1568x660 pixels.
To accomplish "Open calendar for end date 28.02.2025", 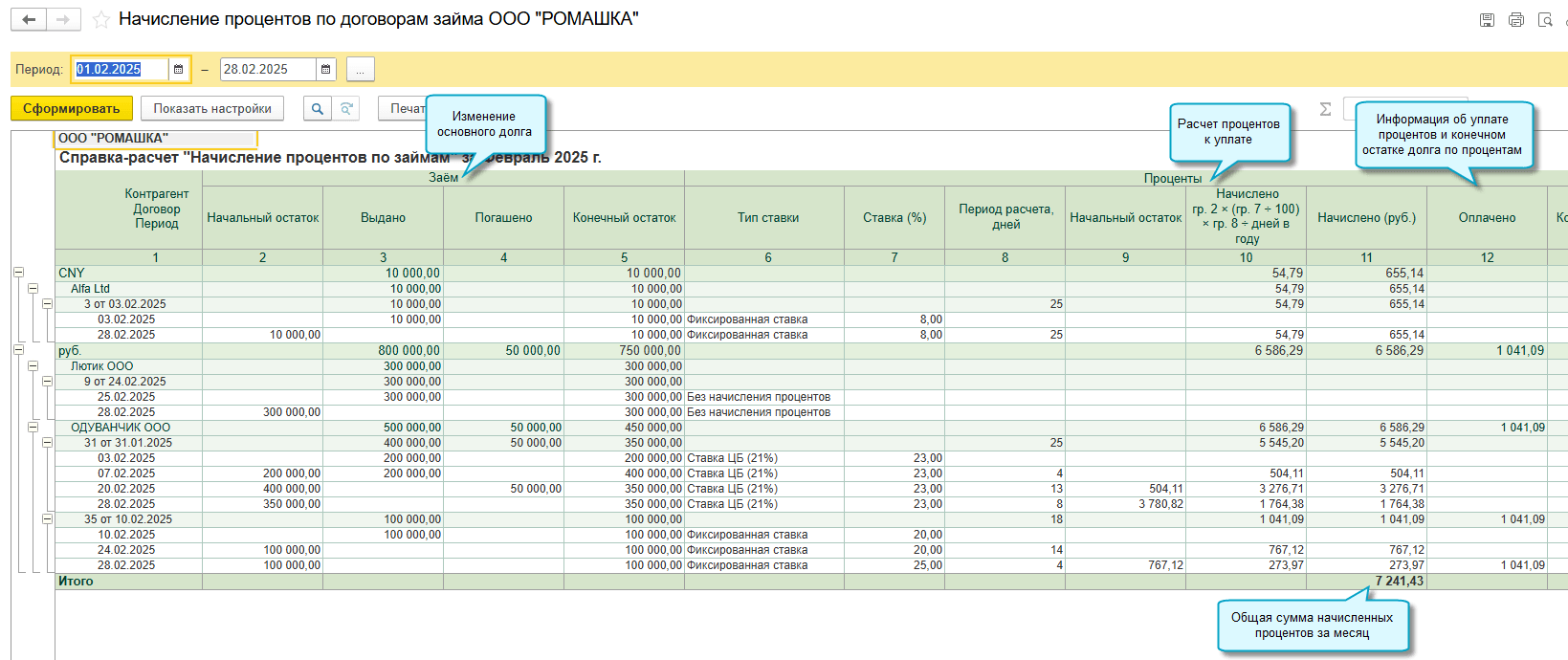I will pos(326,69).
